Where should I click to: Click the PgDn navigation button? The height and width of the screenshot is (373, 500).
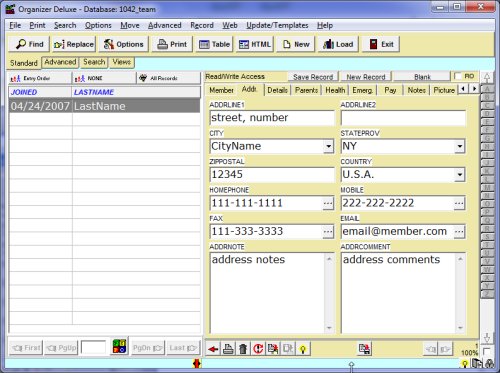point(148,348)
